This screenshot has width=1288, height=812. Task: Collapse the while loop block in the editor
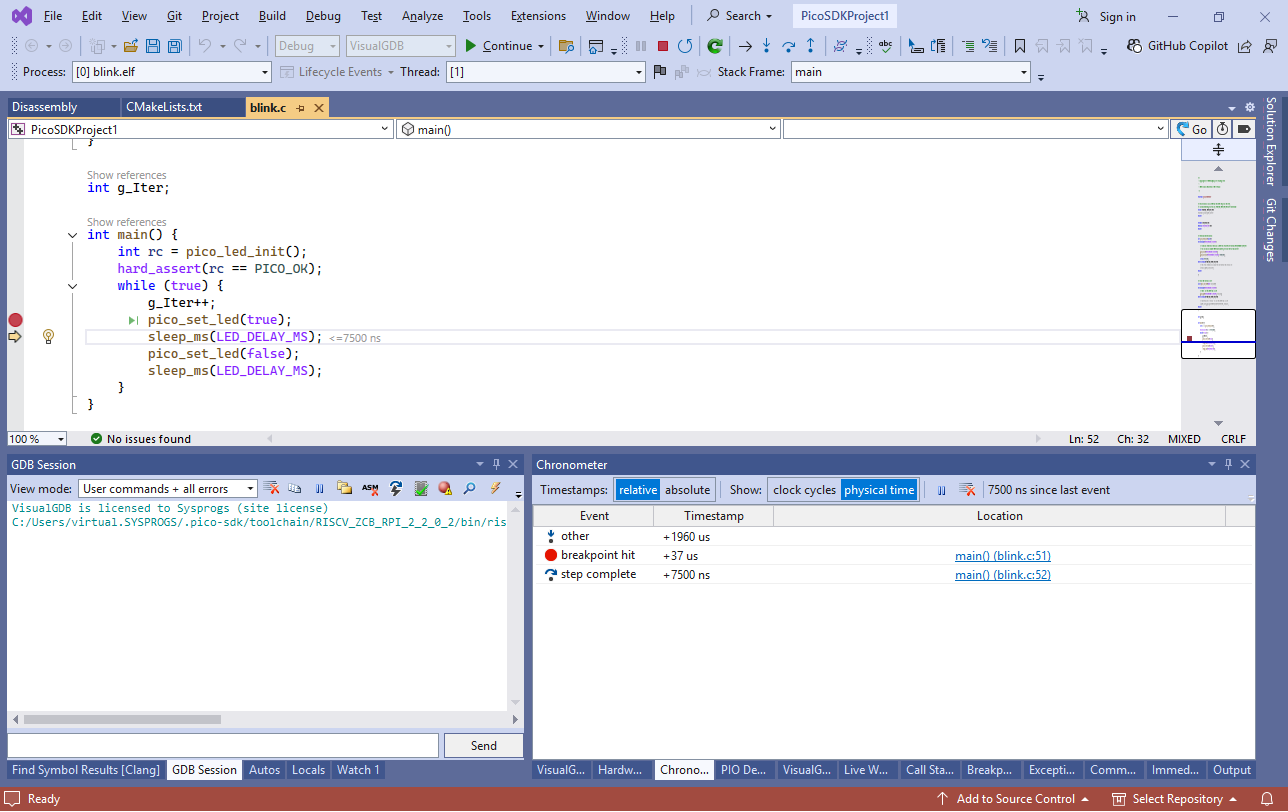coord(72,286)
